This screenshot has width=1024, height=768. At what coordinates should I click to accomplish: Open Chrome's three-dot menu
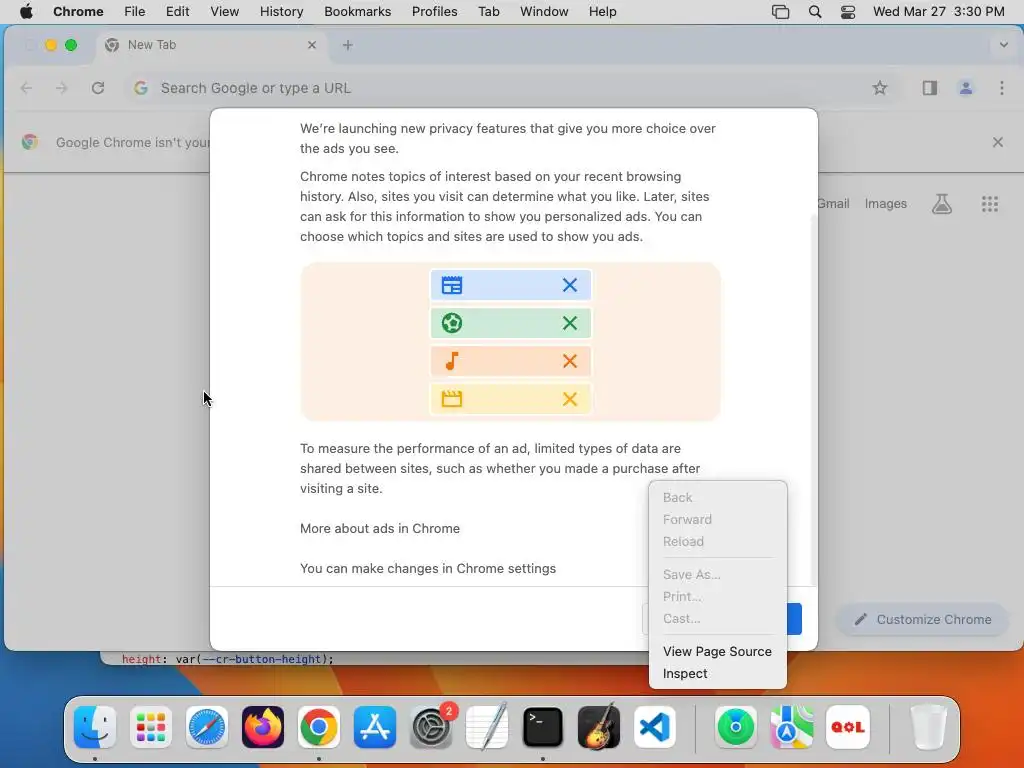pyautogui.click(x=1001, y=88)
